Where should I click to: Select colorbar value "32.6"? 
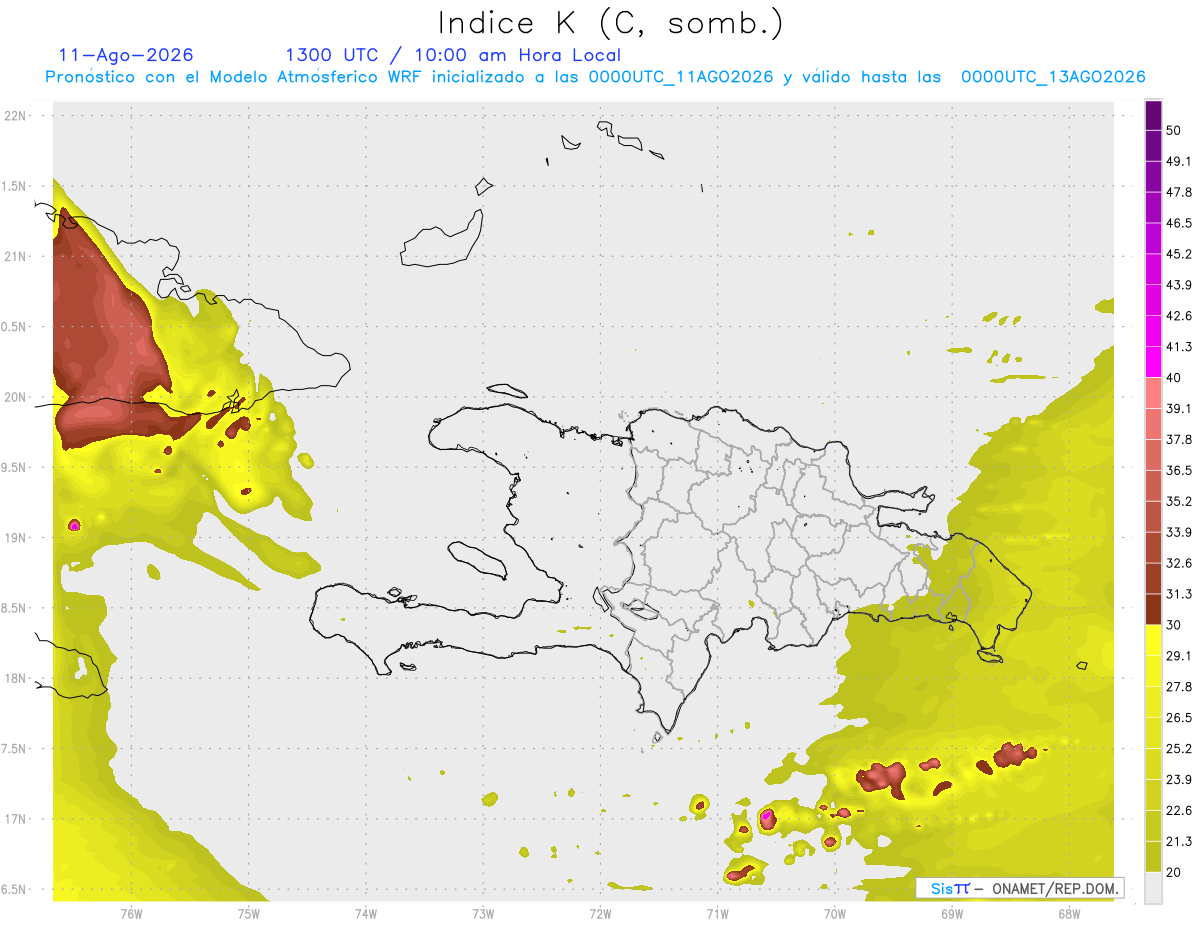click(x=1179, y=563)
